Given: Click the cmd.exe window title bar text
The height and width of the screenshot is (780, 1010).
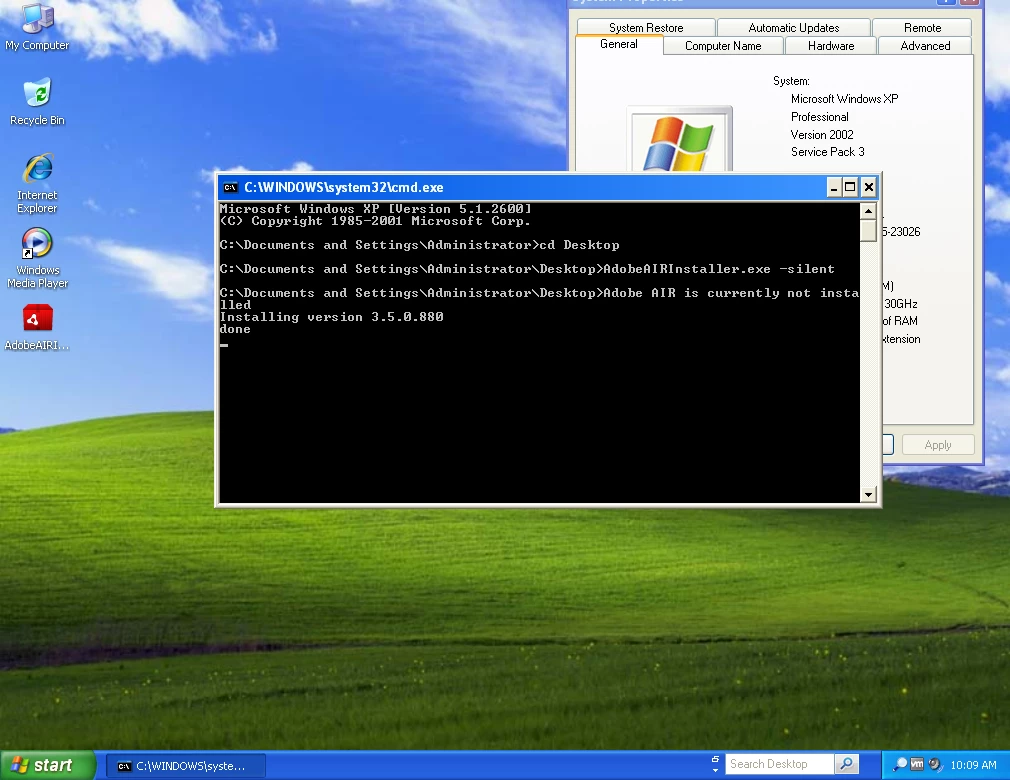Looking at the screenshot, I should point(343,187).
